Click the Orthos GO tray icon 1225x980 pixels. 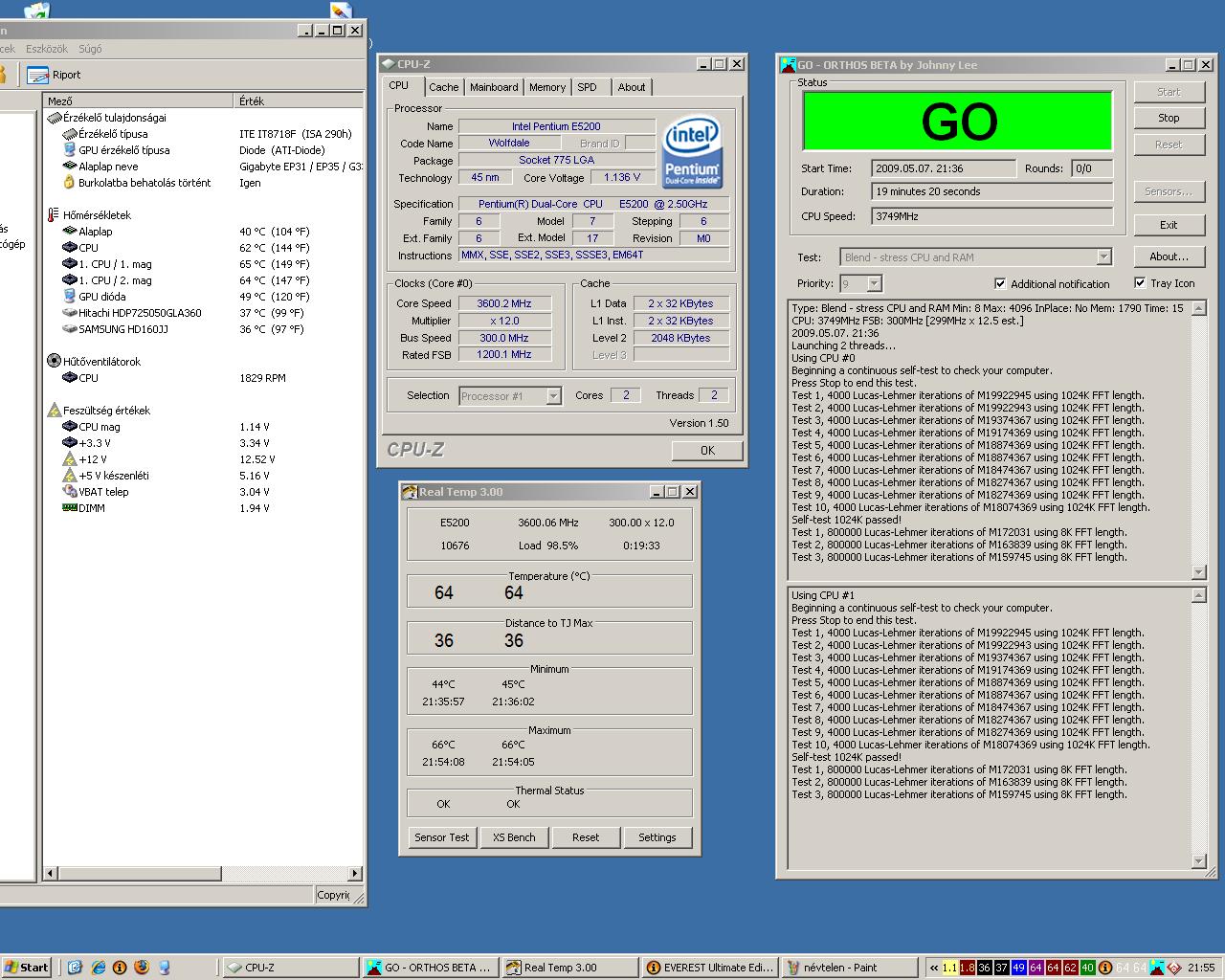pos(1157,968)
